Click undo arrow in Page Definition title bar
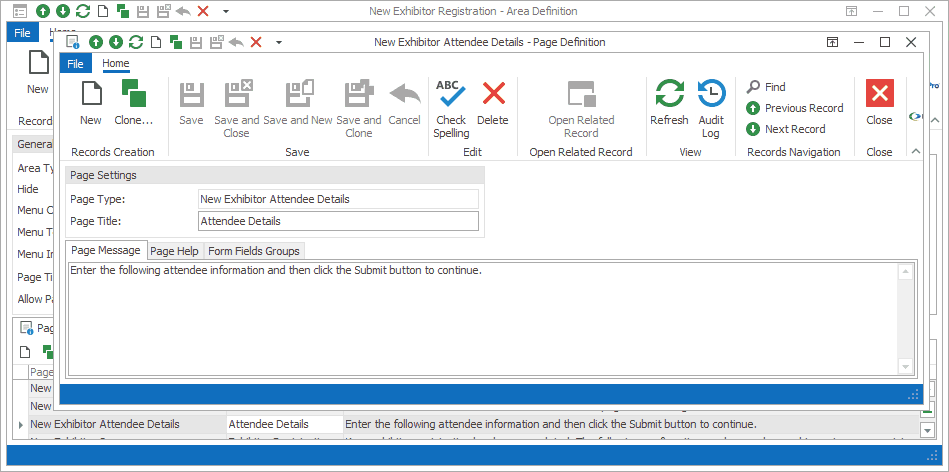The height and width of the screenshot is (472, 949). click(x=236, y=42)
